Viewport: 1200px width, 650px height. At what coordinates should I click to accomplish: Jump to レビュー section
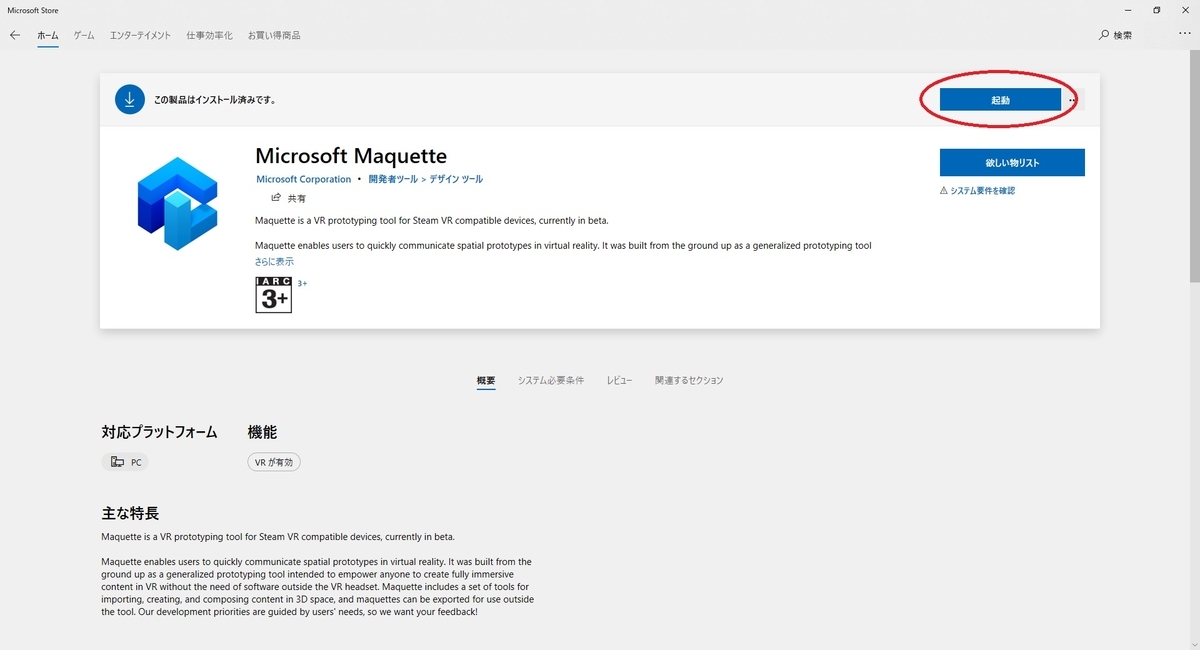pos(619,380)
